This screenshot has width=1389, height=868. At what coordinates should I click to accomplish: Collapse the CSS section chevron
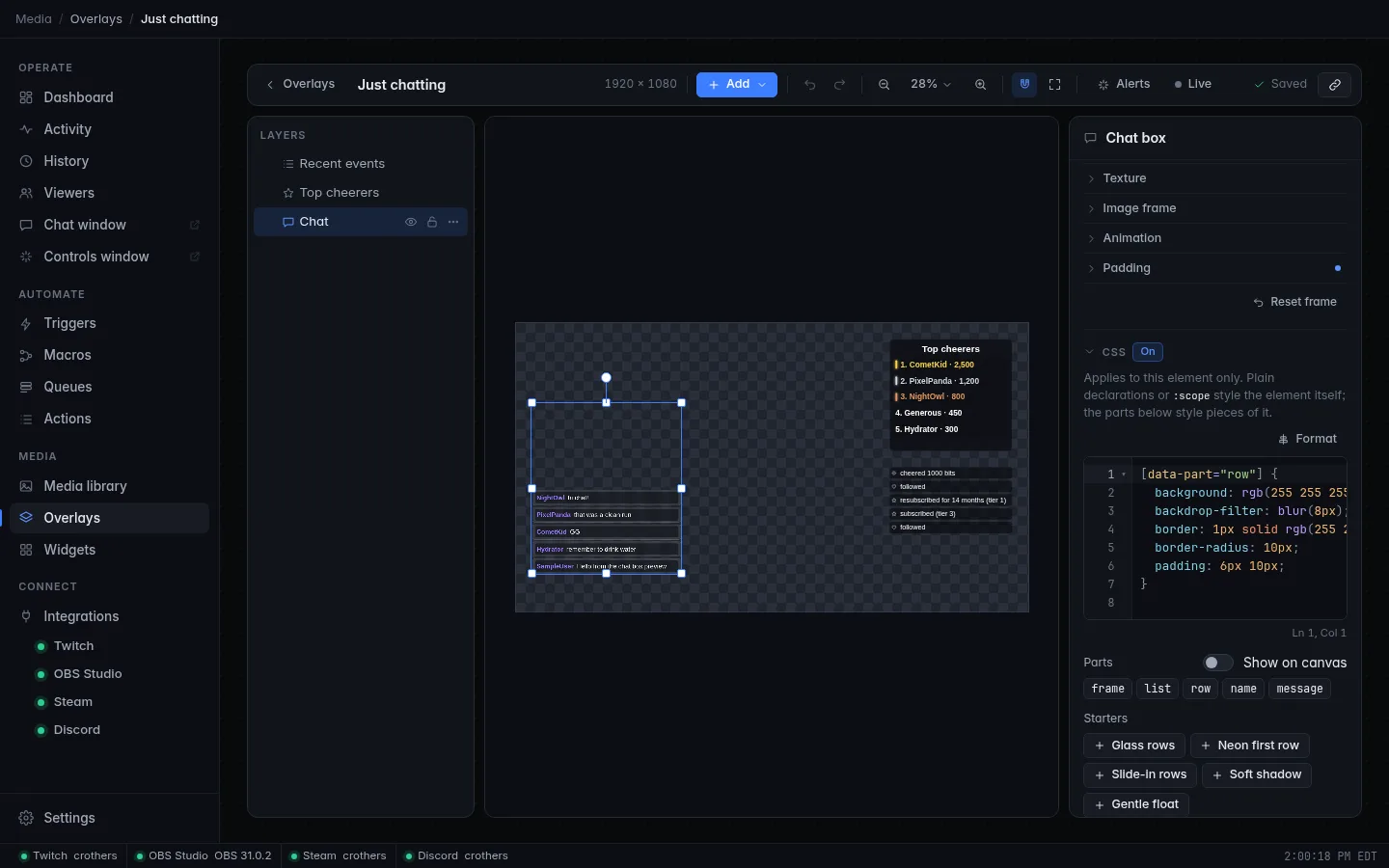pos(1090,352)
